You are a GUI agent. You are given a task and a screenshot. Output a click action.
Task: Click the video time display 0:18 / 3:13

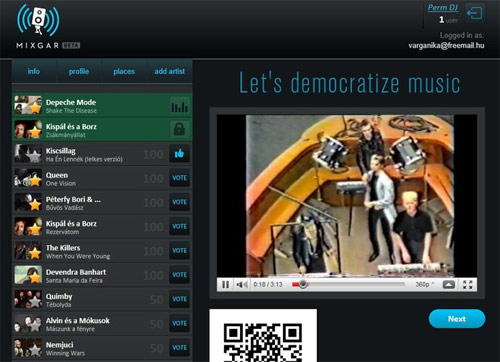pyautogui.click(x=268, y=285)
